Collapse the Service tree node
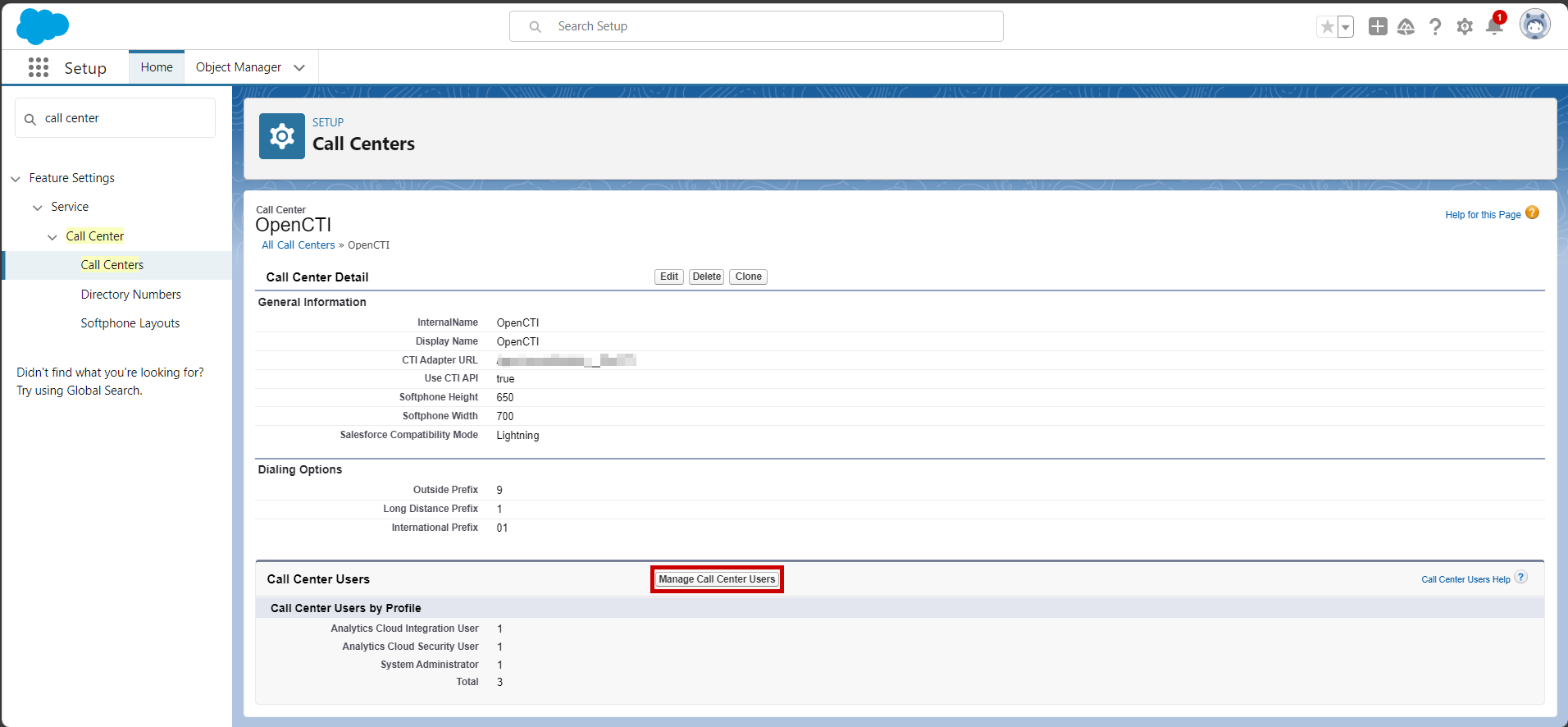This screenshot has width=1568, height=727. pos(38,208)
